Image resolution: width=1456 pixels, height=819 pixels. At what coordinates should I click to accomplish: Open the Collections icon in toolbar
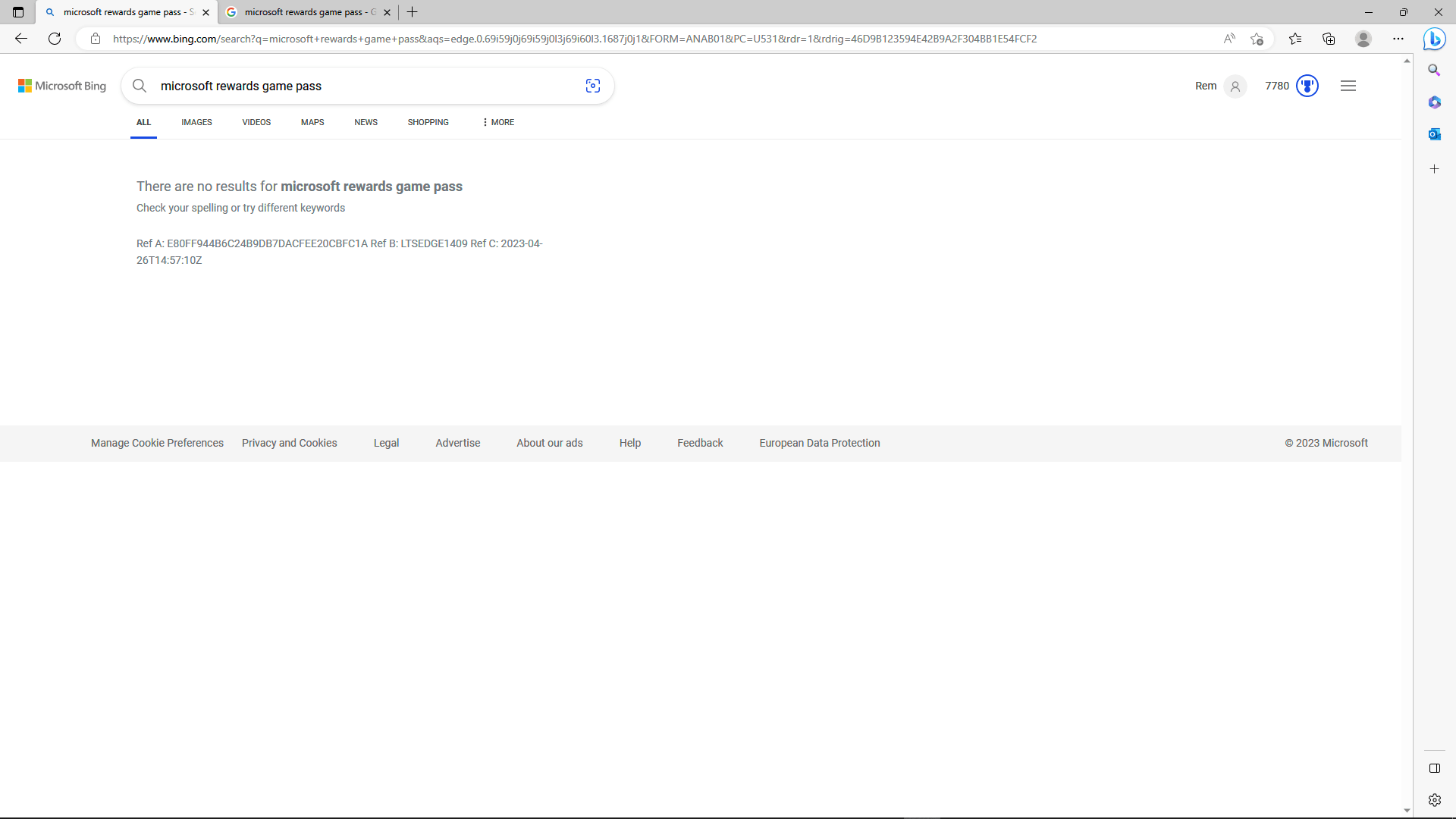coord(1329,38)
